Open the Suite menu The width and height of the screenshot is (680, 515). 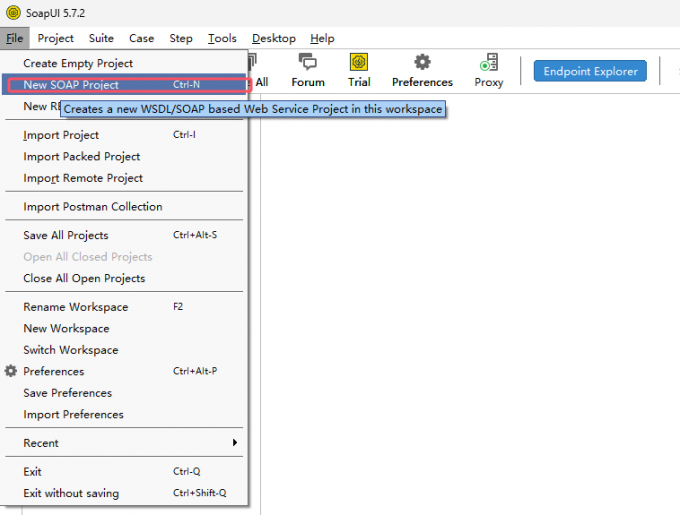[101, 38]
